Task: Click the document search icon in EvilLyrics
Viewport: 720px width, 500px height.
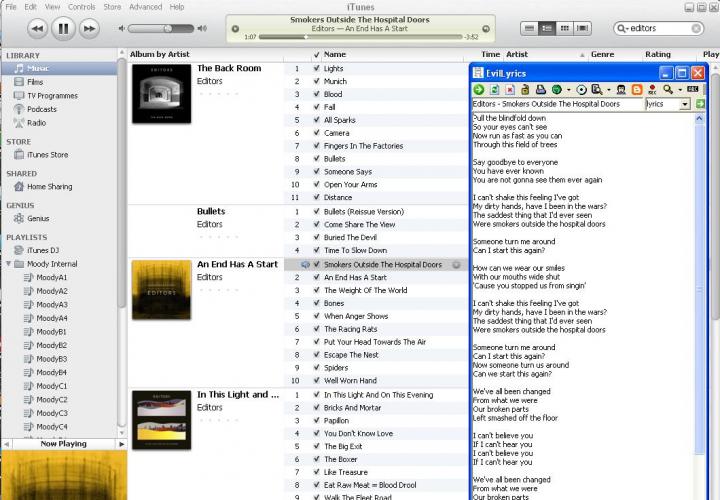Action: 597,90
